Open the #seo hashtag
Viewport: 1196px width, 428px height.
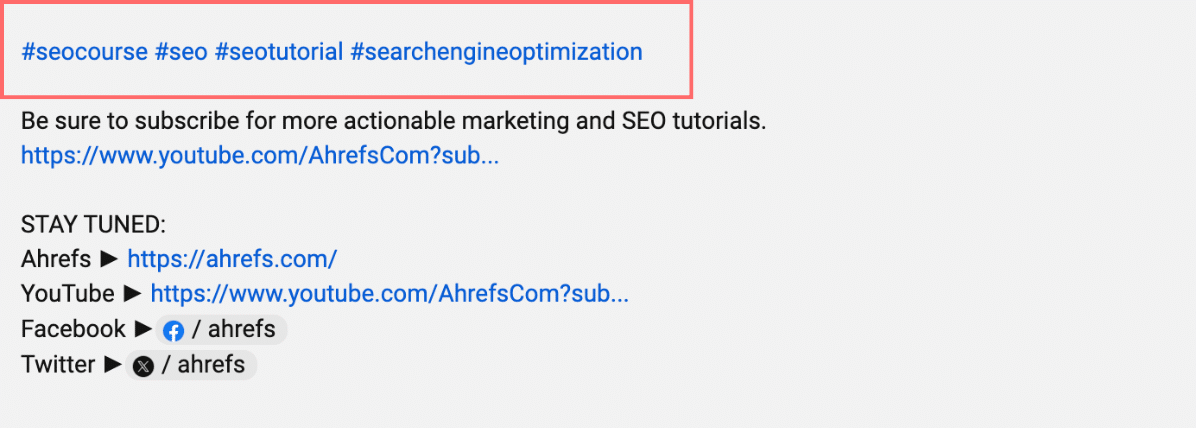pyautogui.click(x=181, y=51)
